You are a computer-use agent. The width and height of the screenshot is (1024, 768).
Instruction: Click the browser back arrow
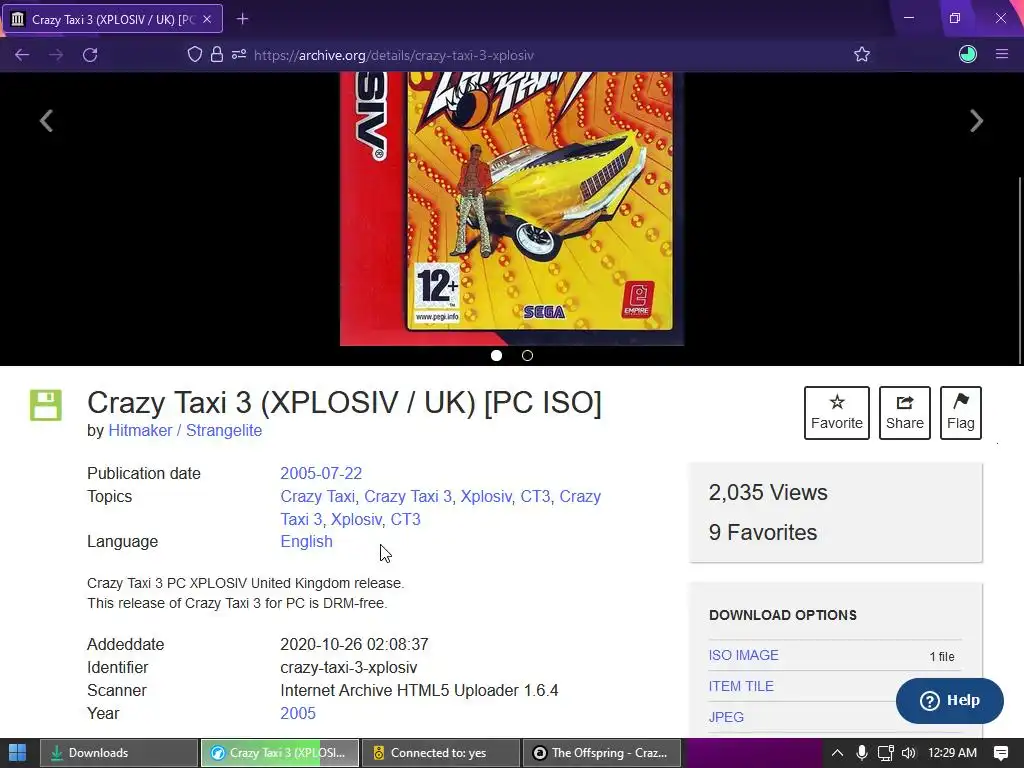point(22,55)
